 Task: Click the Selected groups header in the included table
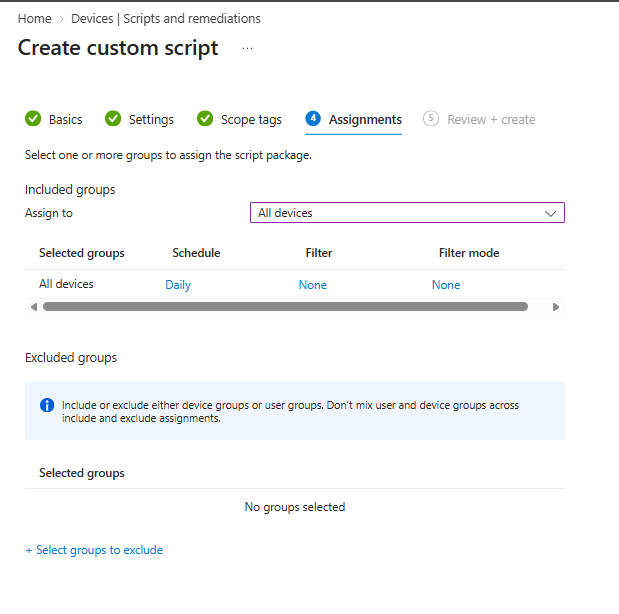[82, 253]
